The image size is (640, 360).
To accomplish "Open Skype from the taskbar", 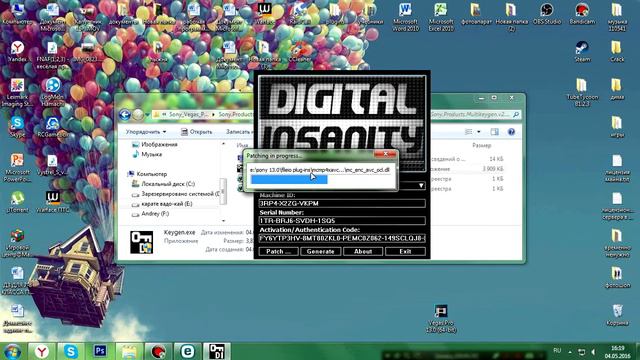I will tap(71, 351).
